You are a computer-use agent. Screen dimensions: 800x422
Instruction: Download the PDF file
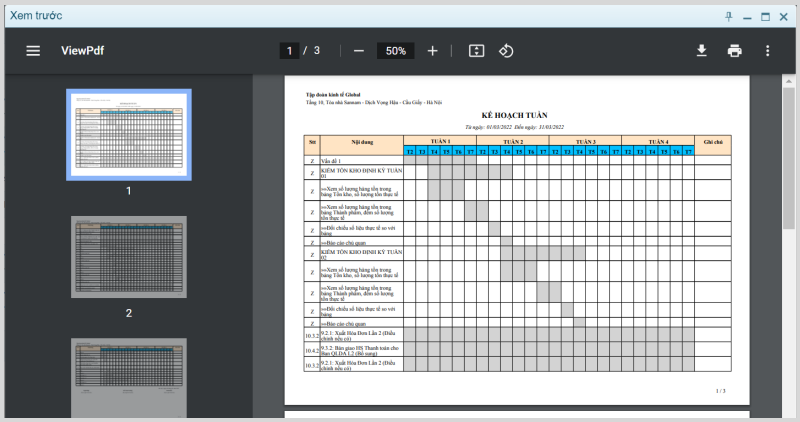click(x=702, y=51)
